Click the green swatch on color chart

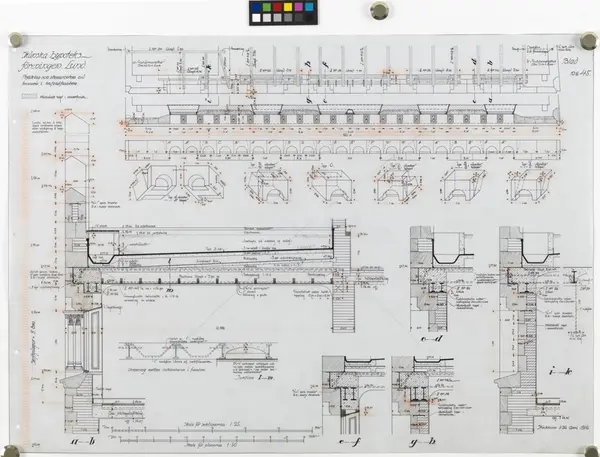(267, 7)
